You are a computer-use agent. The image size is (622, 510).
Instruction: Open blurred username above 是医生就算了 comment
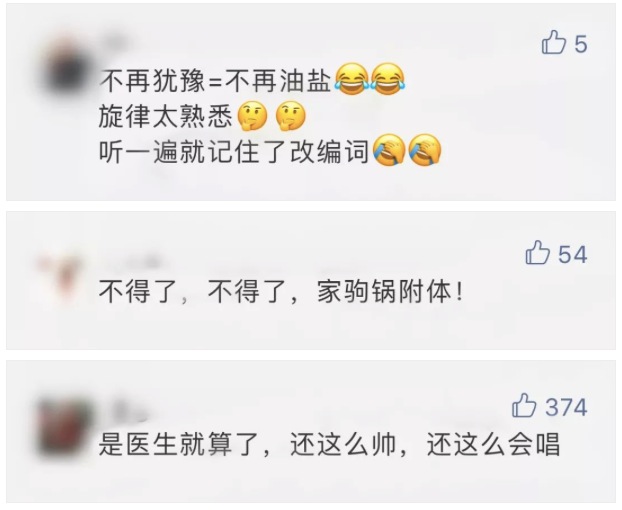[127, 408]
